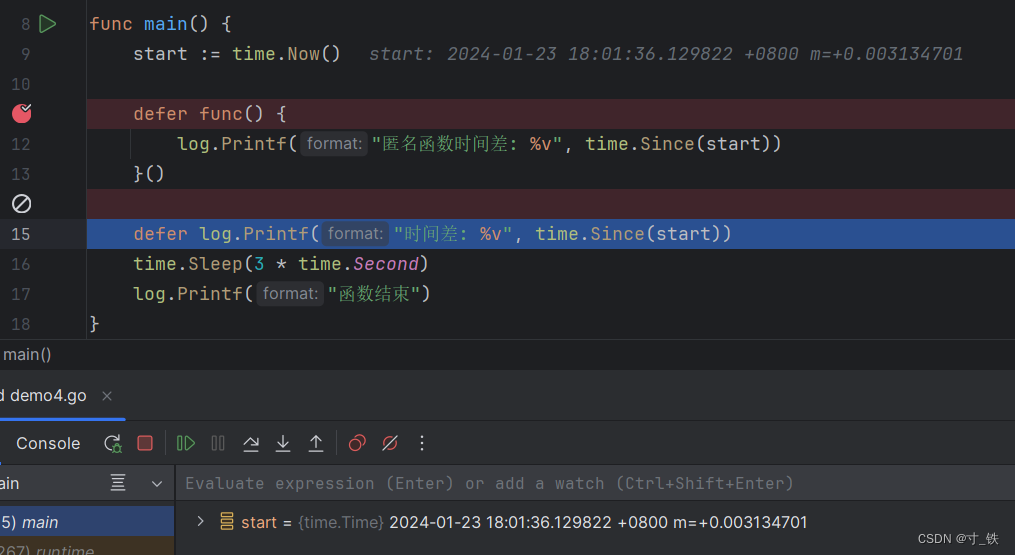This screenshot has height=555, width=1015.
Task: Toggle the red breakpoint on line 11
Action: pos(22,114)
